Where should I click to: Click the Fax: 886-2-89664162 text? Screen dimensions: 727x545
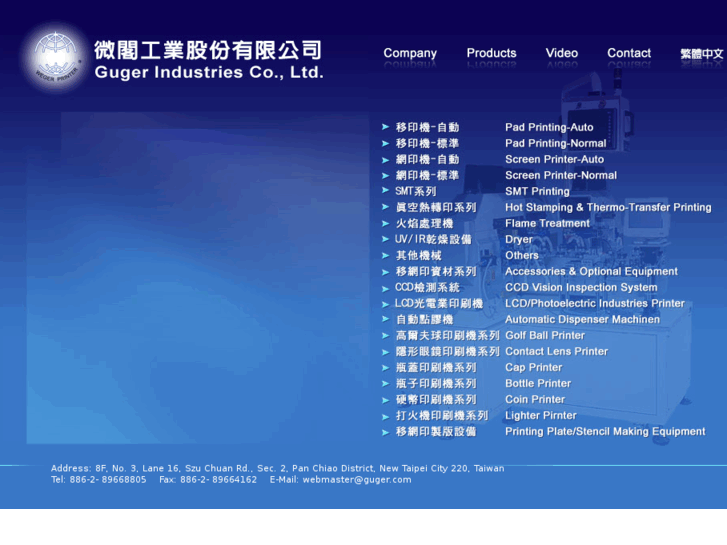pos(208,480)
